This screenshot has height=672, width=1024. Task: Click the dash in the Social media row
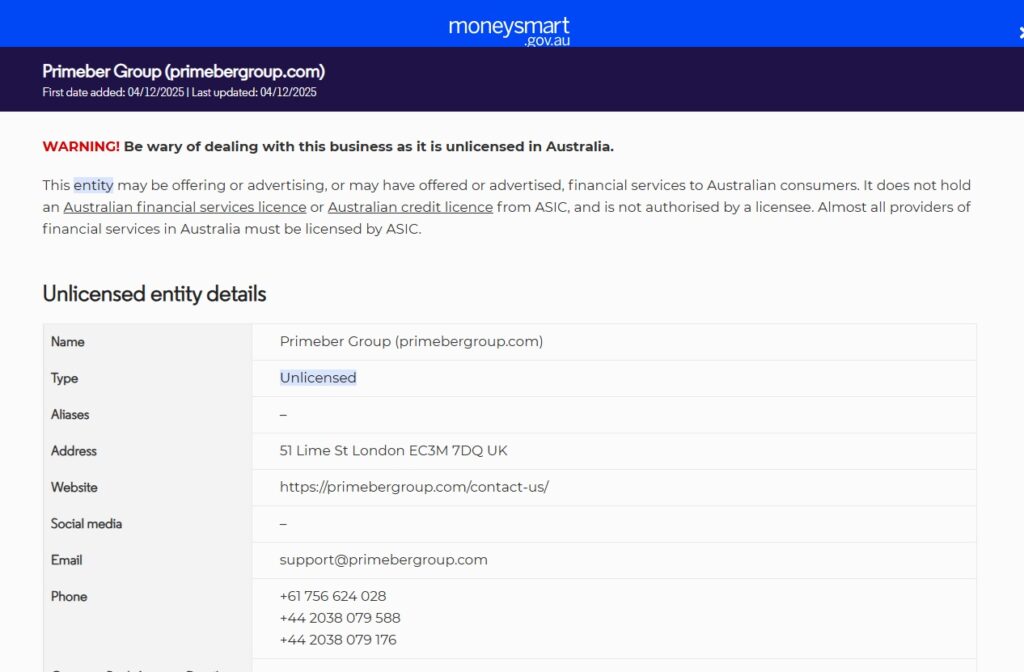click(283, 523)
